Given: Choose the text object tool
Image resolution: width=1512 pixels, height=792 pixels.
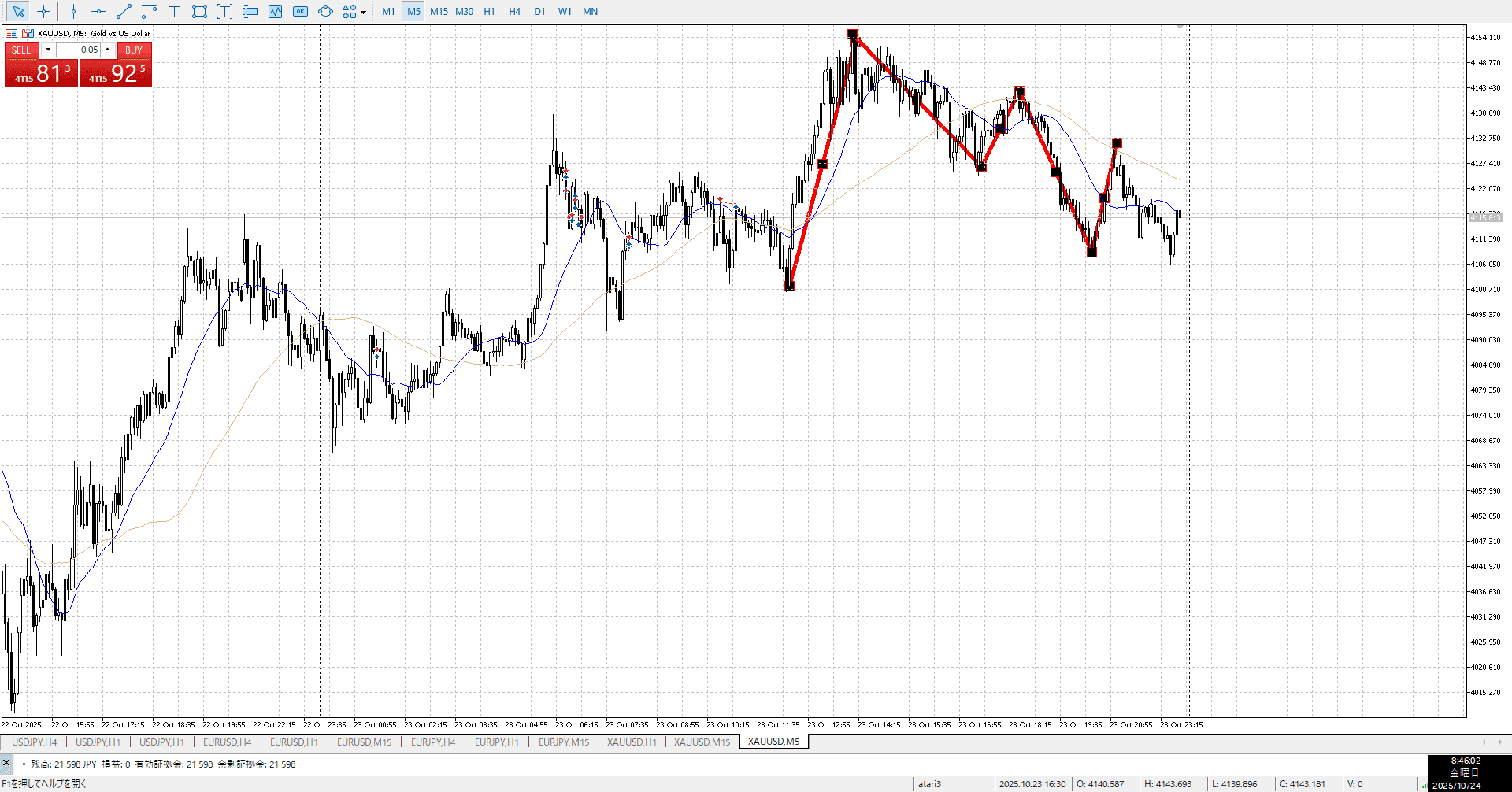Looking at the screenshot, I should click(174, 11).
